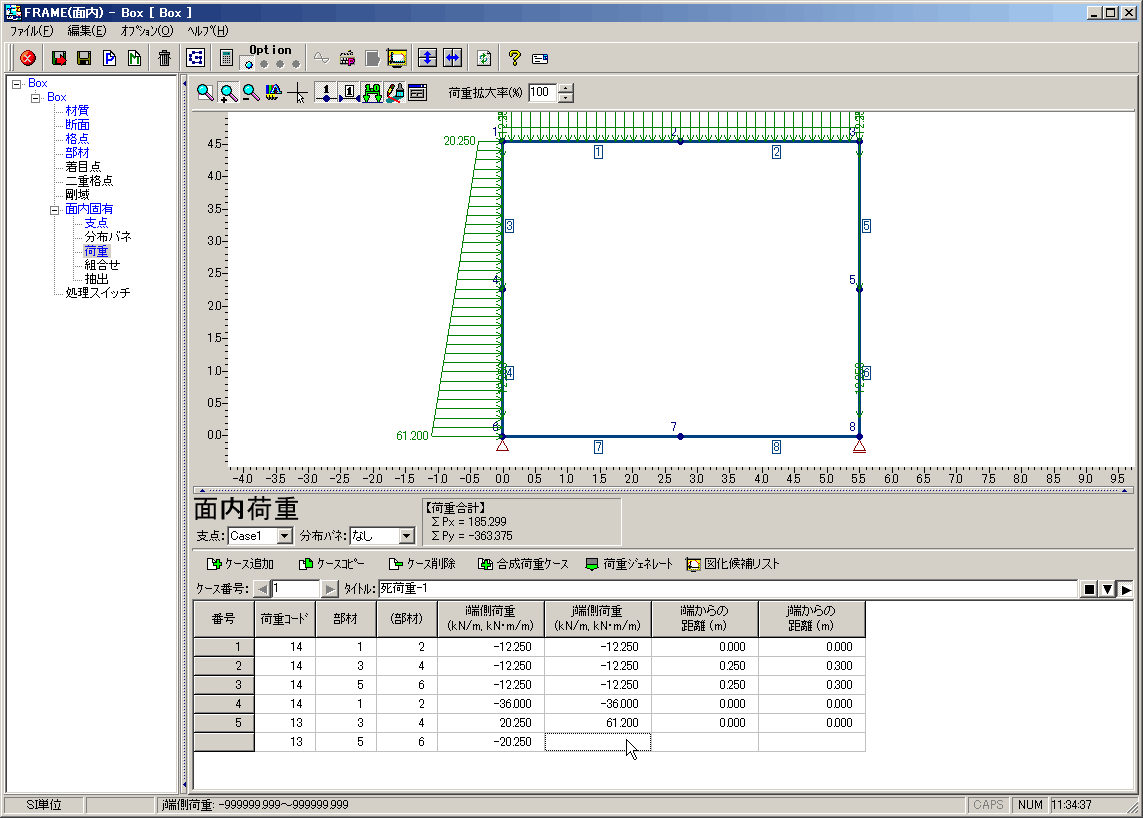Image resolution: width=1143 pixels, height=818 pixels.
Task: Click the ケースコピー button
Action: pyautogui.click(x=332, y=564)
